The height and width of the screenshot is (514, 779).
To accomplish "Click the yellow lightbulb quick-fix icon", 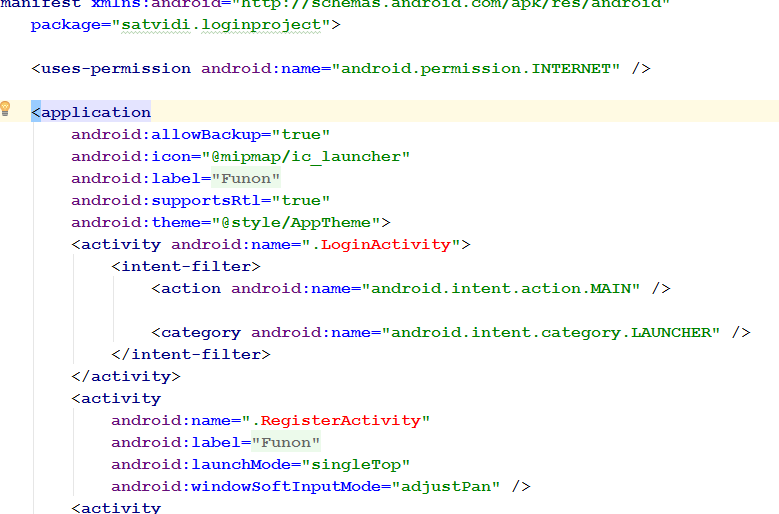I will [x=6, y=109].
